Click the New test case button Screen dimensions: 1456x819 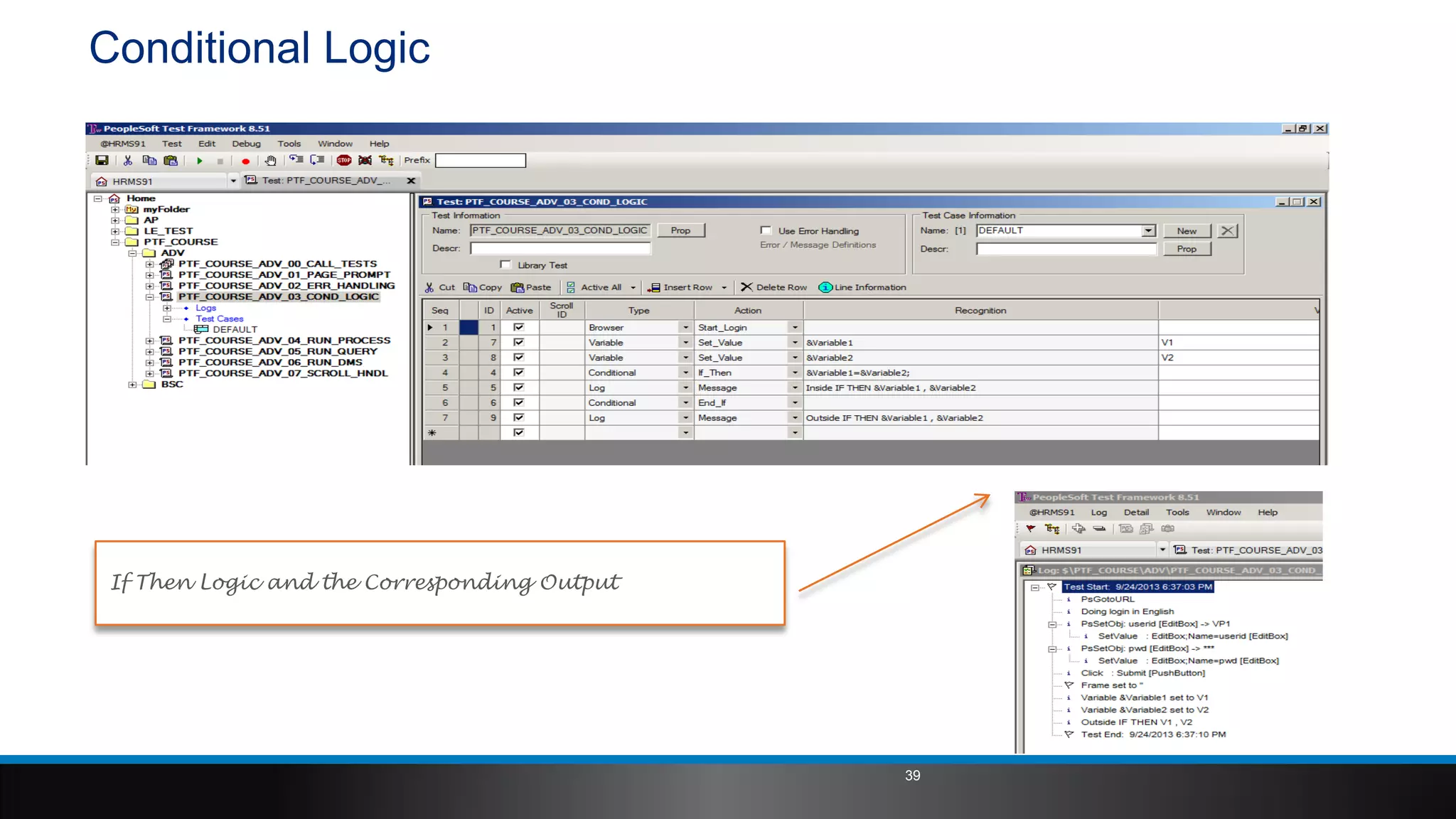tap(1187, 231)
